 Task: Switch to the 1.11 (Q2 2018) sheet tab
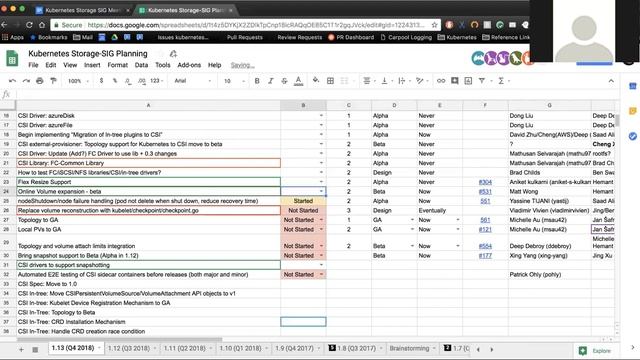(x=184, y=348)
